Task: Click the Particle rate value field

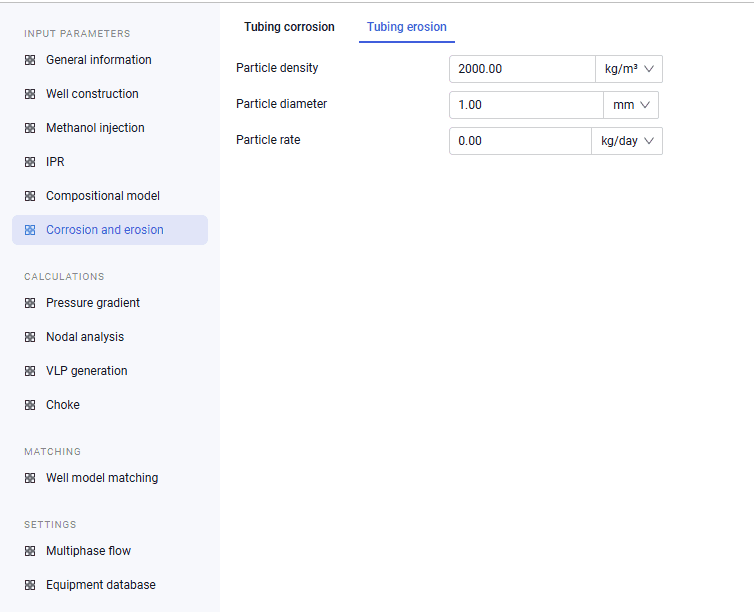Action: [520, 141]
